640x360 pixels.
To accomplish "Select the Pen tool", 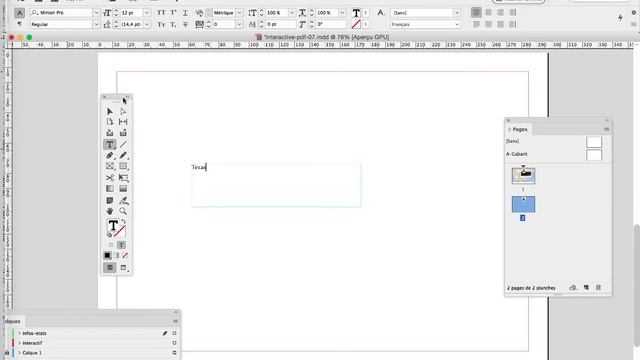I will [110, 155].
